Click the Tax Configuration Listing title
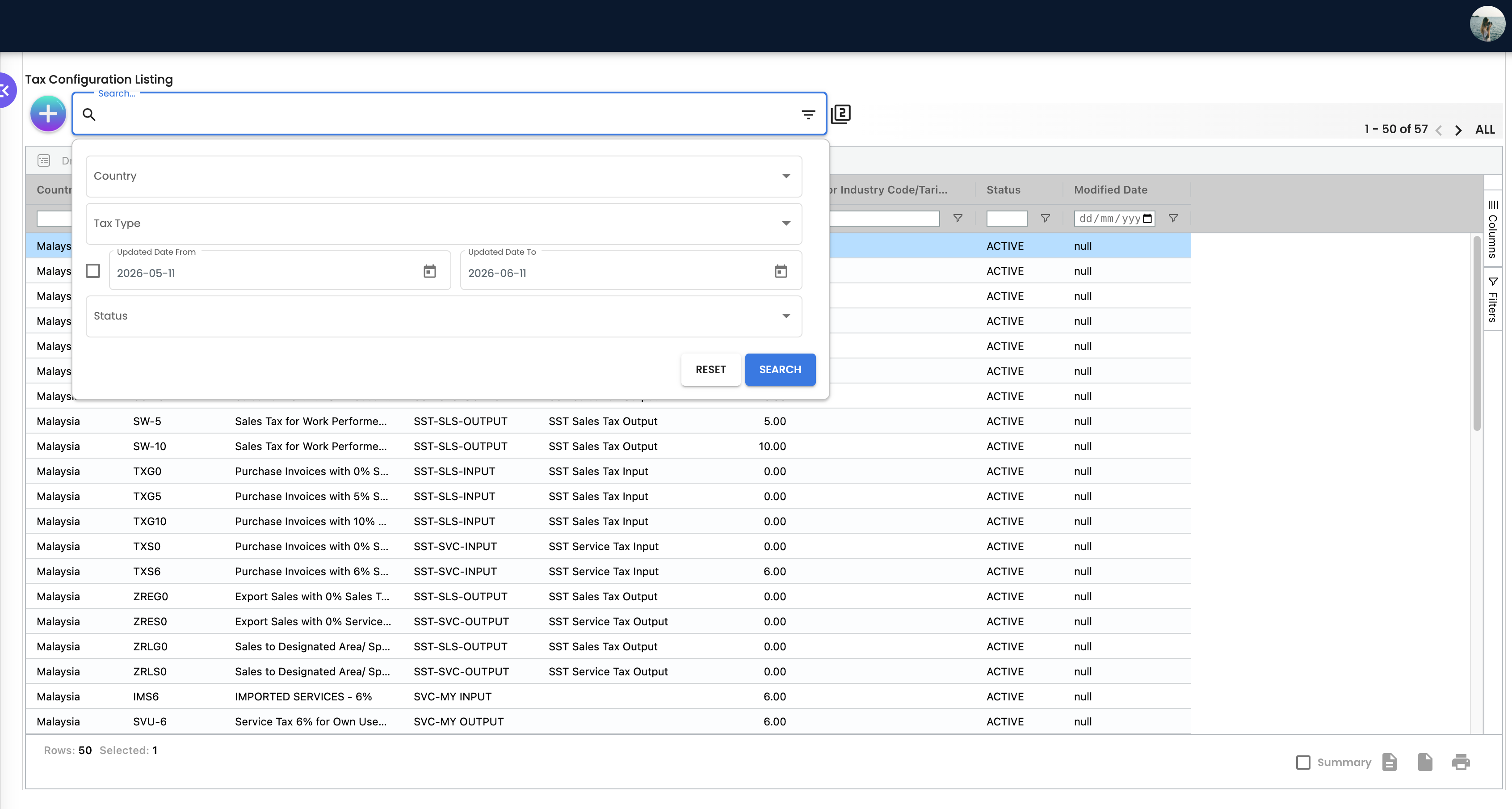This screenshot has height=809, width=1512. 99,79
